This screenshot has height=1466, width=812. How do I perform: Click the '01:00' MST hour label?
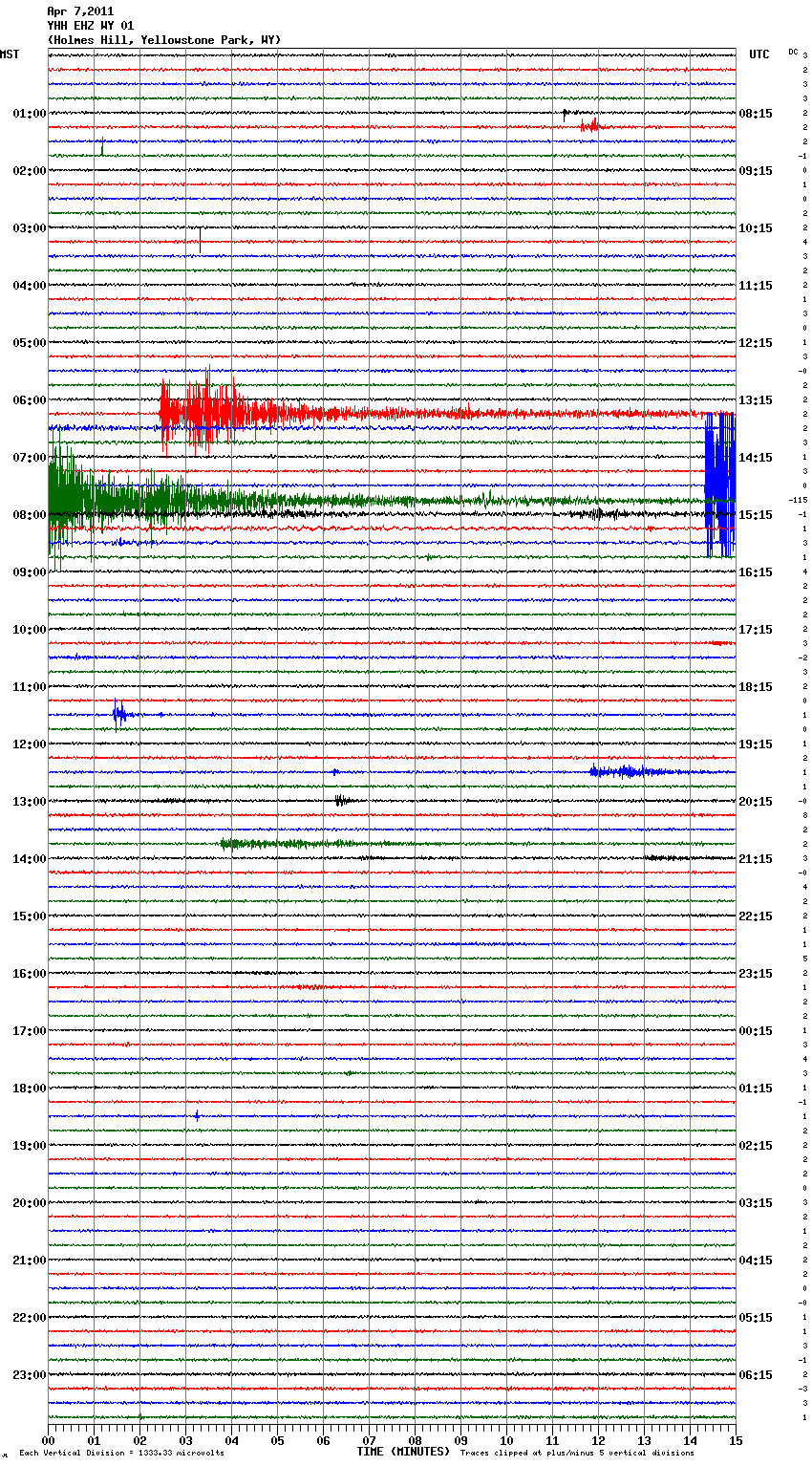coord(30,114)
